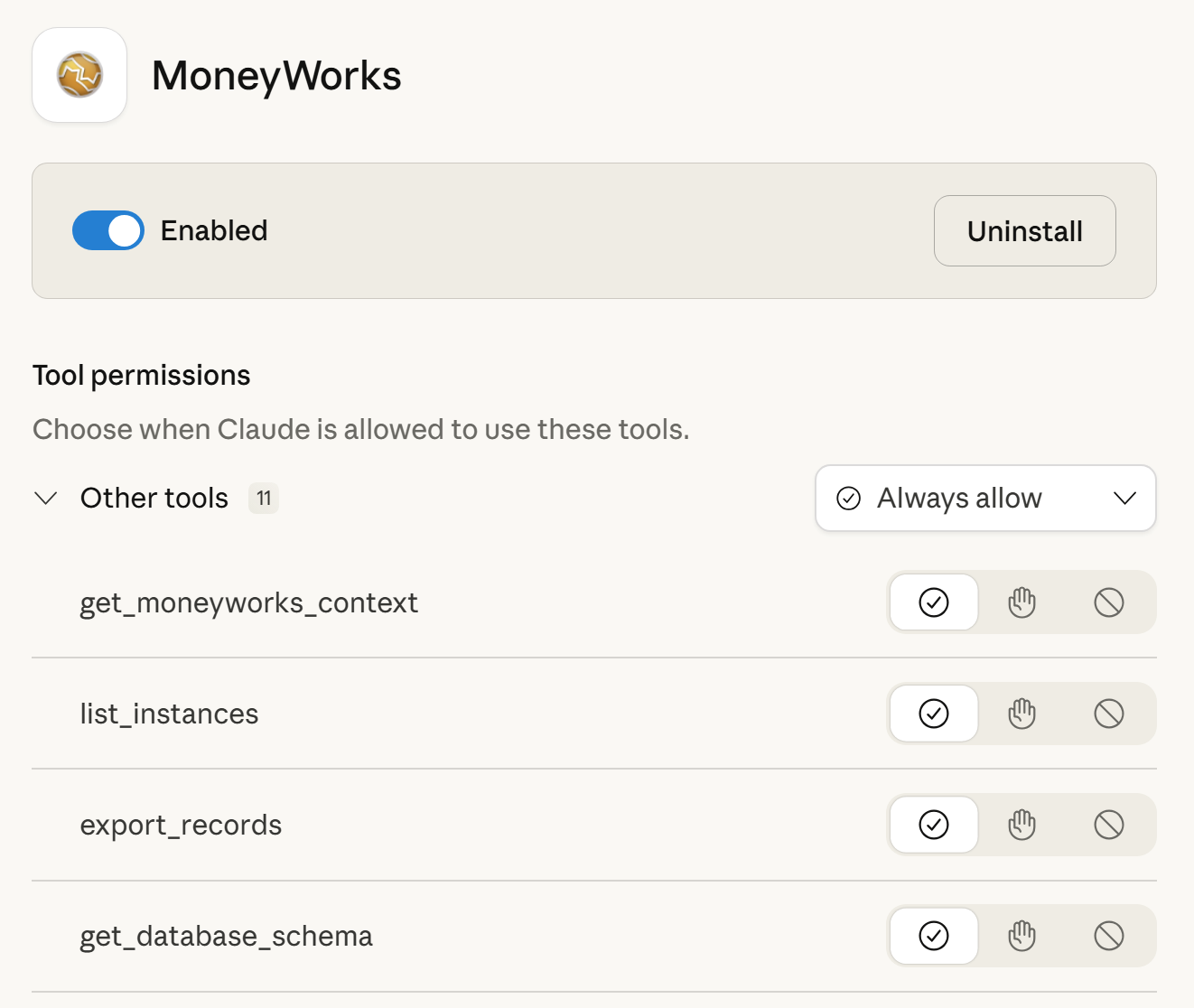
Task: Set list_instances to needs approval hand icon
Action: pyautogui.click(x=1021, y=714)
